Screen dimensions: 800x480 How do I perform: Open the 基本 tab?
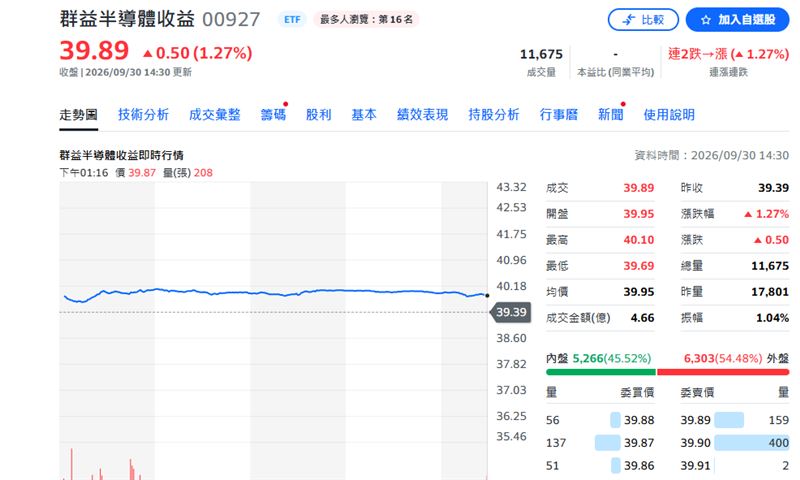point(364,115)
